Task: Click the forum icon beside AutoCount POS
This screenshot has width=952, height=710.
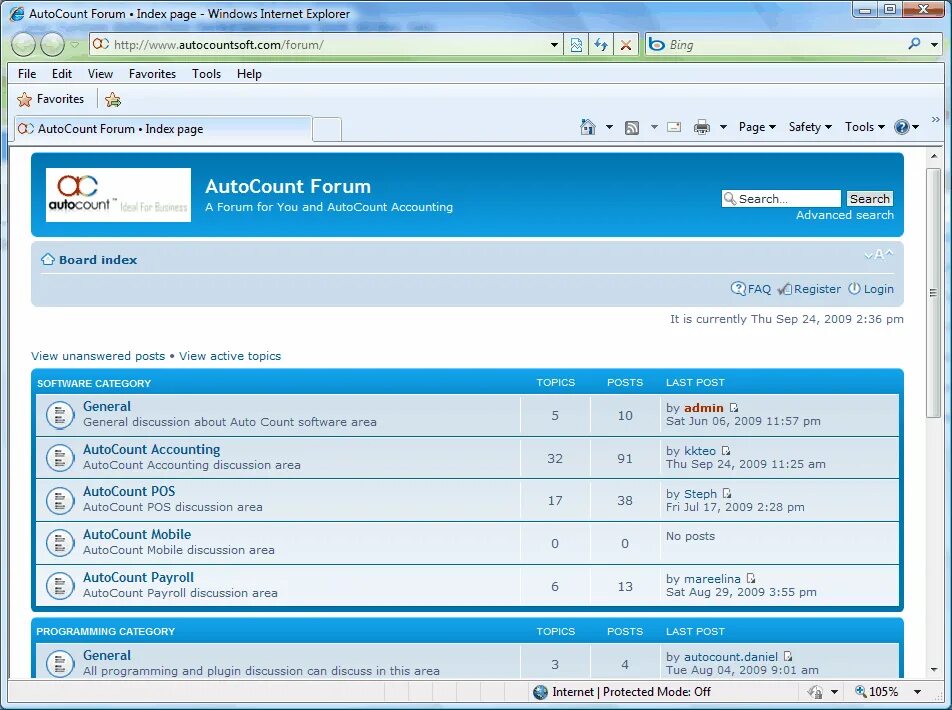Action: pyautogui.click(x=60, y=501)
